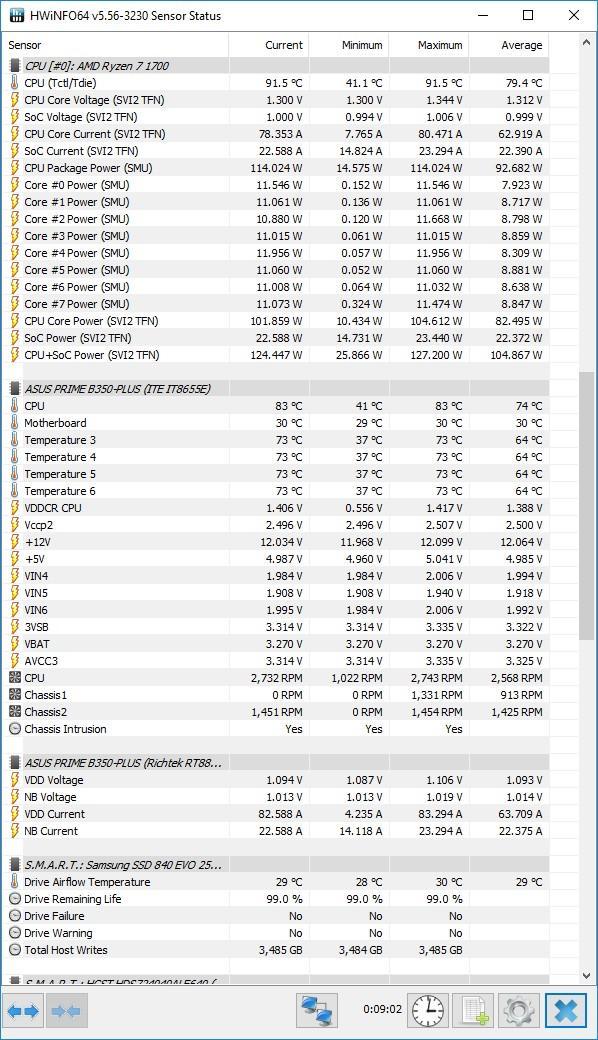This screenshot has height=1040, width=598.
Task: Click thermometer icon beside CPU (Tctl/Tdie)
Action: coord(15,83)
